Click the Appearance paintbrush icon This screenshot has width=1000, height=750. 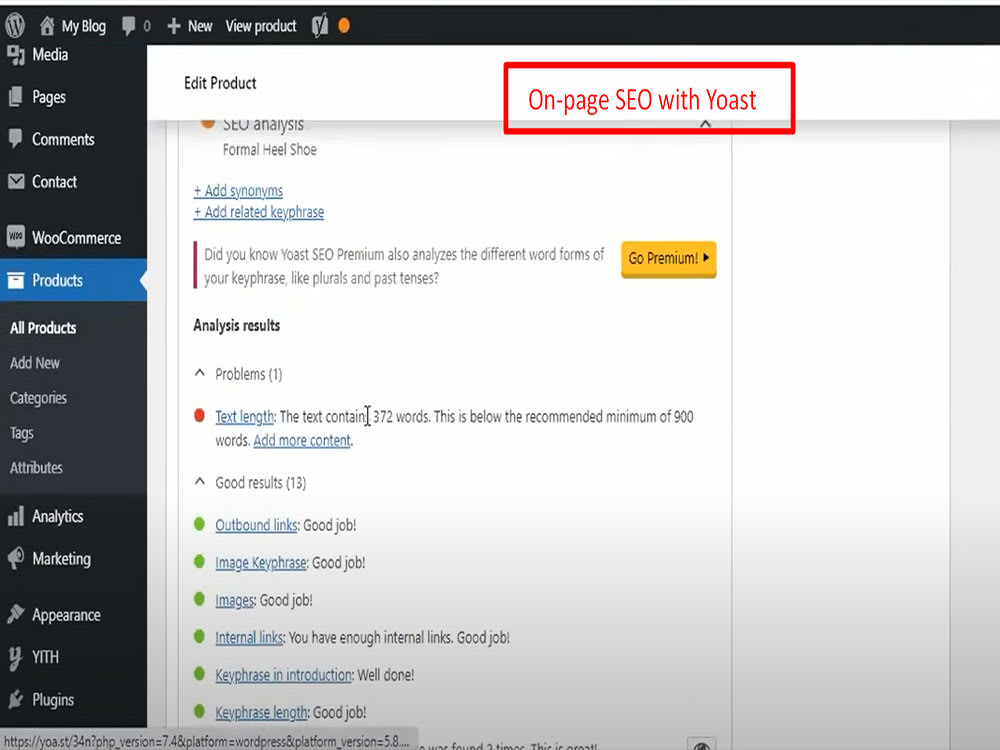point(16,614)
